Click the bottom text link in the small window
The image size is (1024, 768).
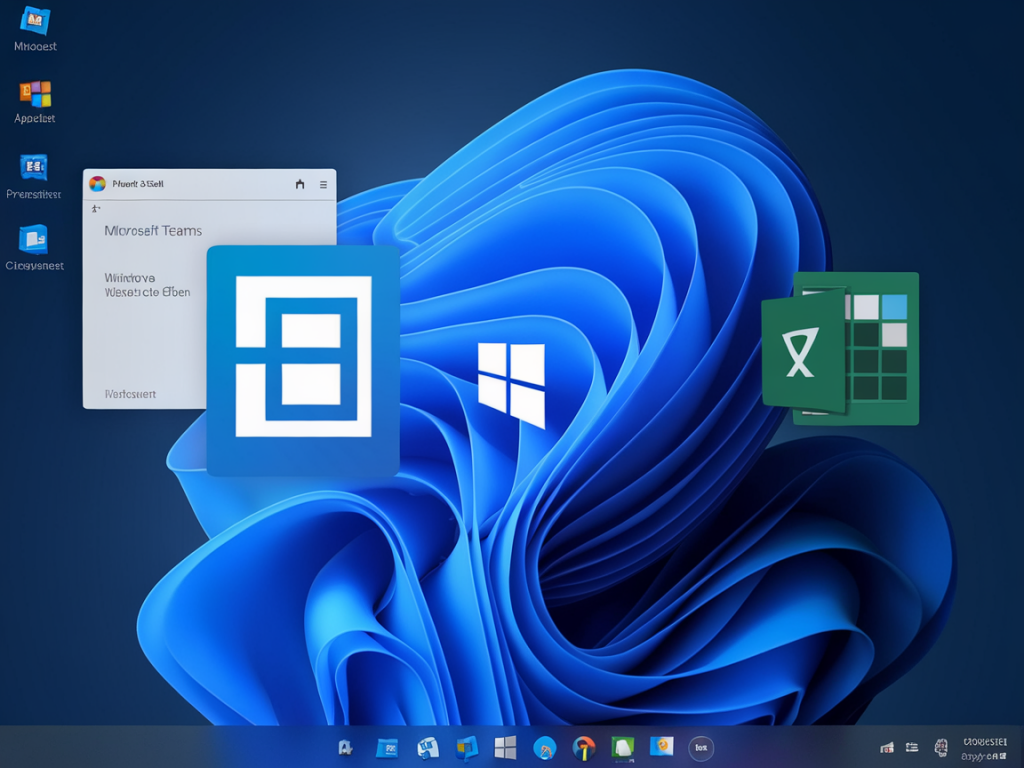click(130, 394)
